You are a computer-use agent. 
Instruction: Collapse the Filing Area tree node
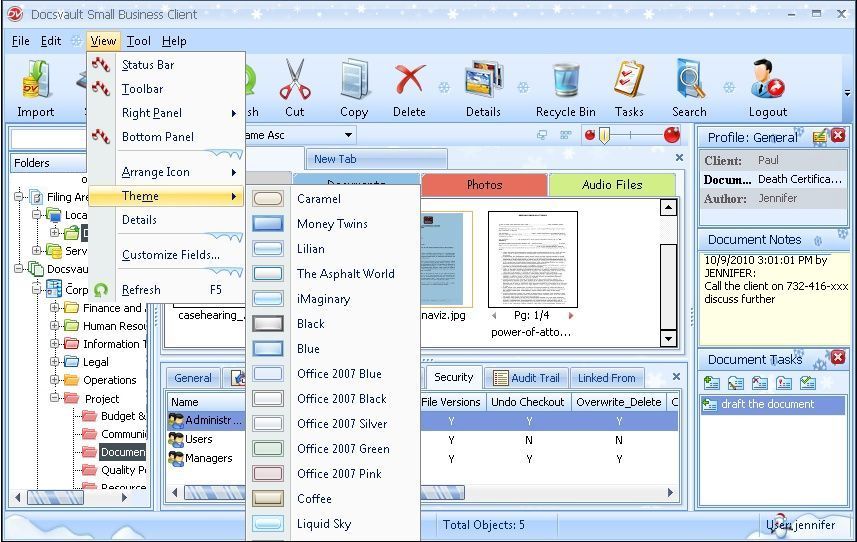click(x=19, y=197)
